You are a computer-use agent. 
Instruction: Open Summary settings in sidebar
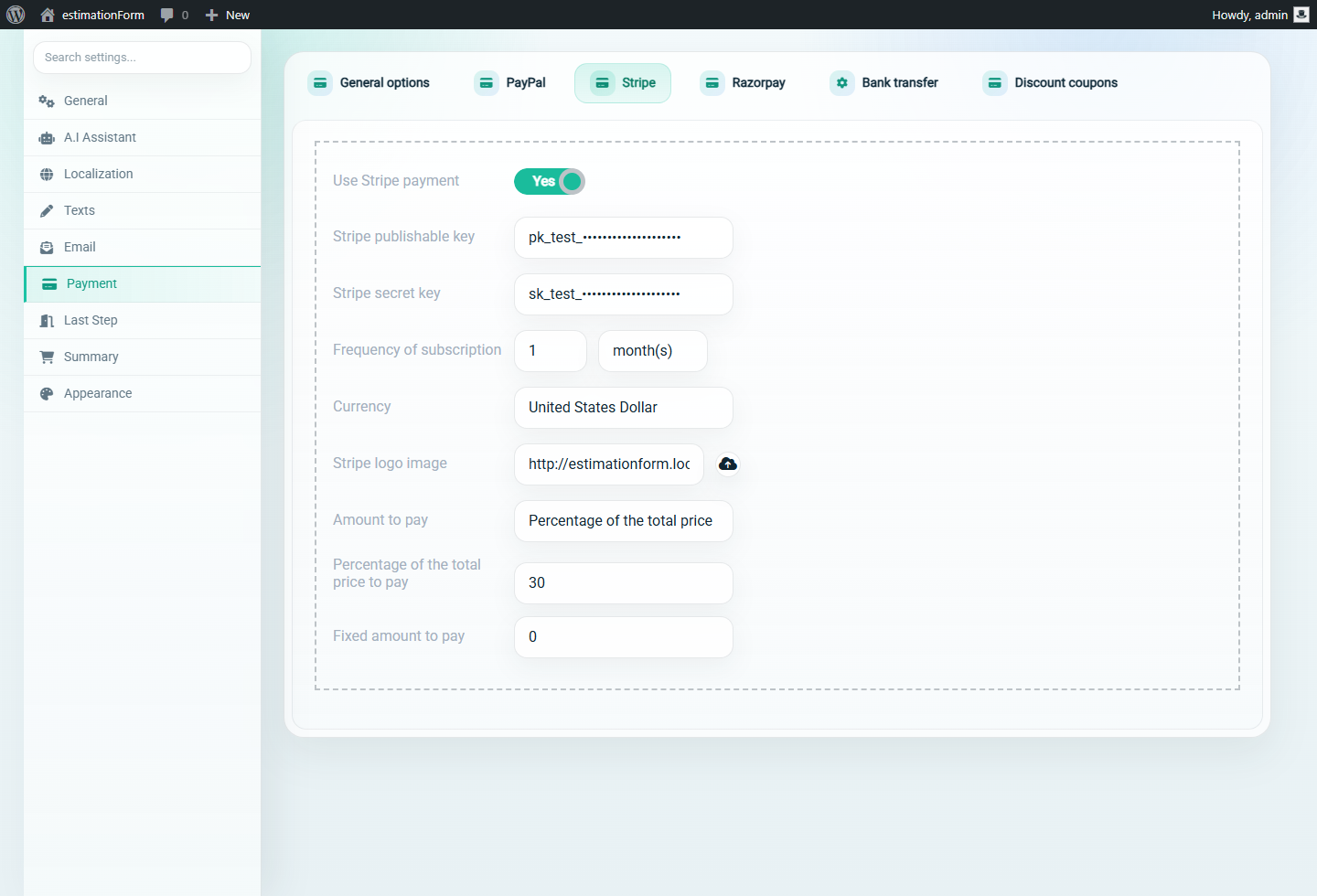[142, 357]
